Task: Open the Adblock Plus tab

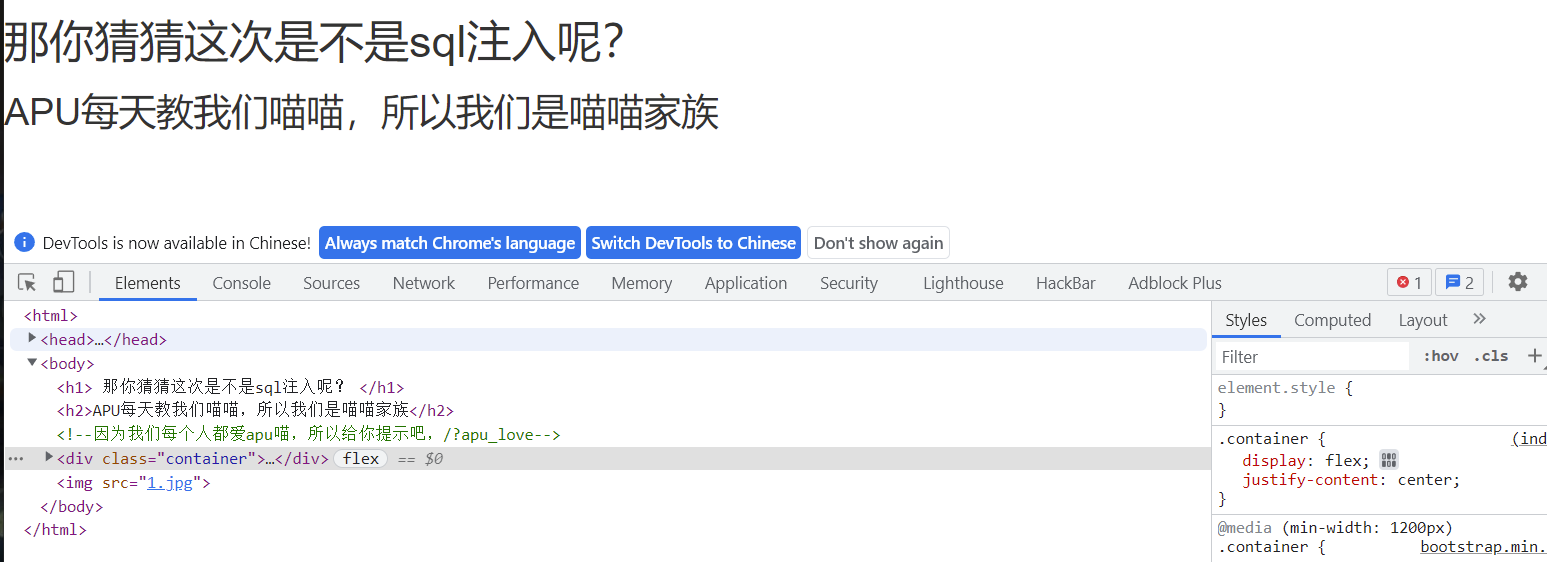Action: (1175, 283)
